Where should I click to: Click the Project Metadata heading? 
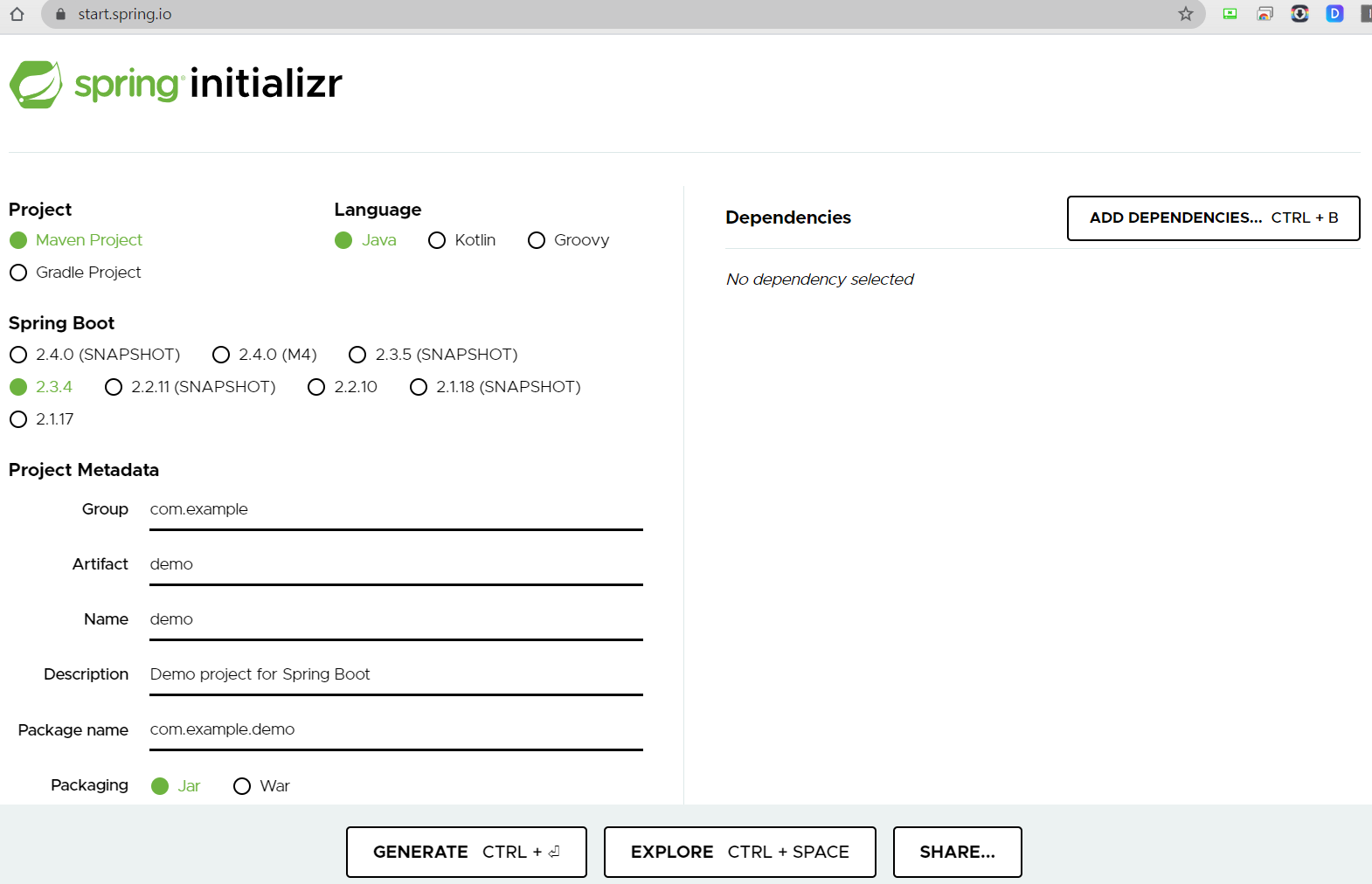click(x=84, y=470)
